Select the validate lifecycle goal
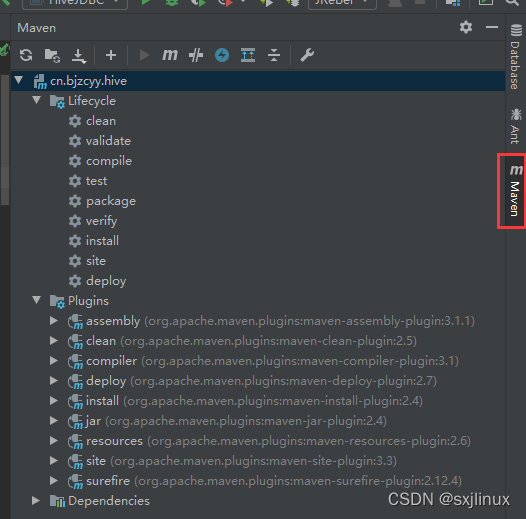Screen dimensions: 526x519 pos(108,141)
